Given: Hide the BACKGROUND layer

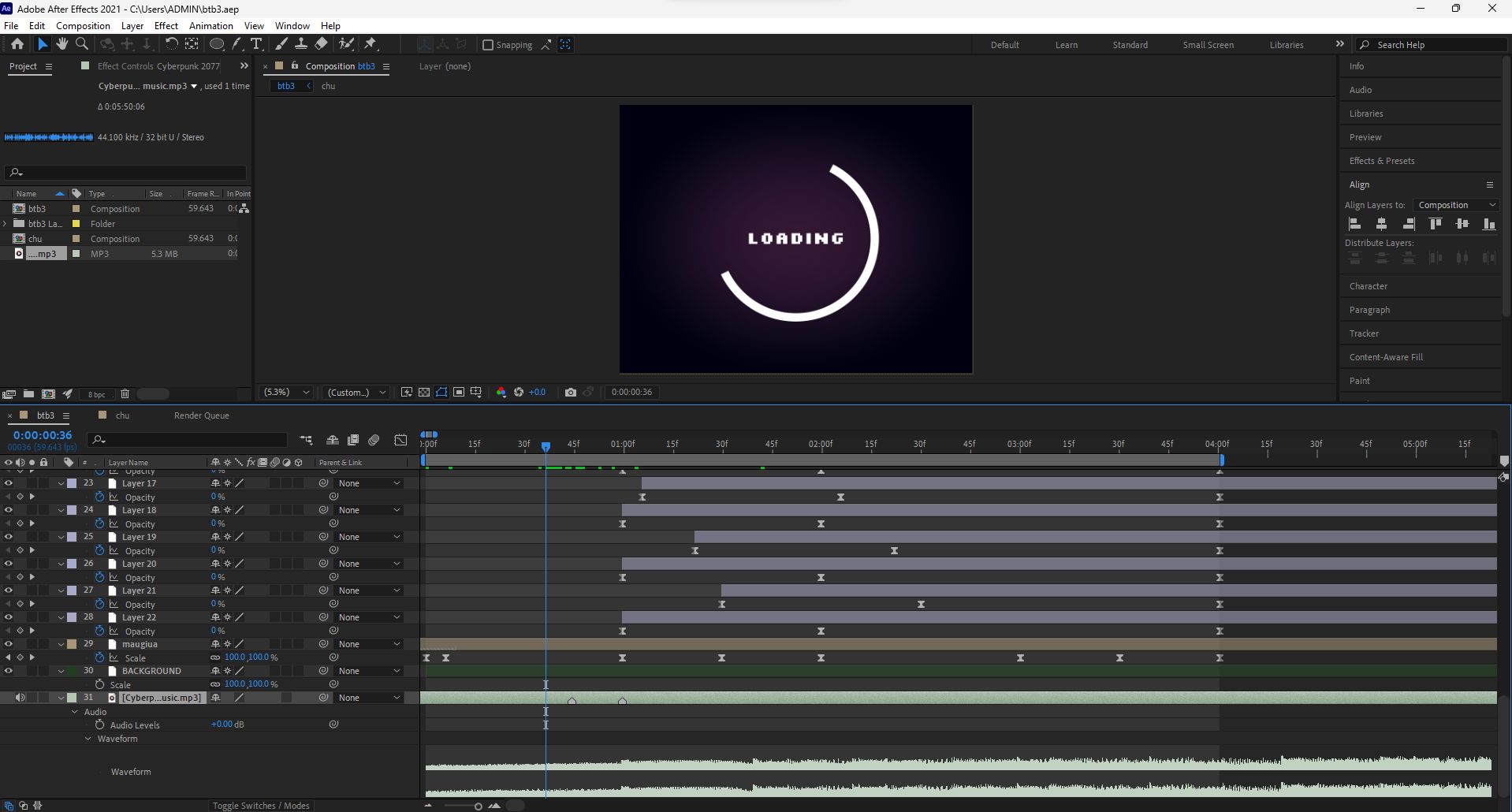Looking at the screenshot, I should [x=8, y=671].
